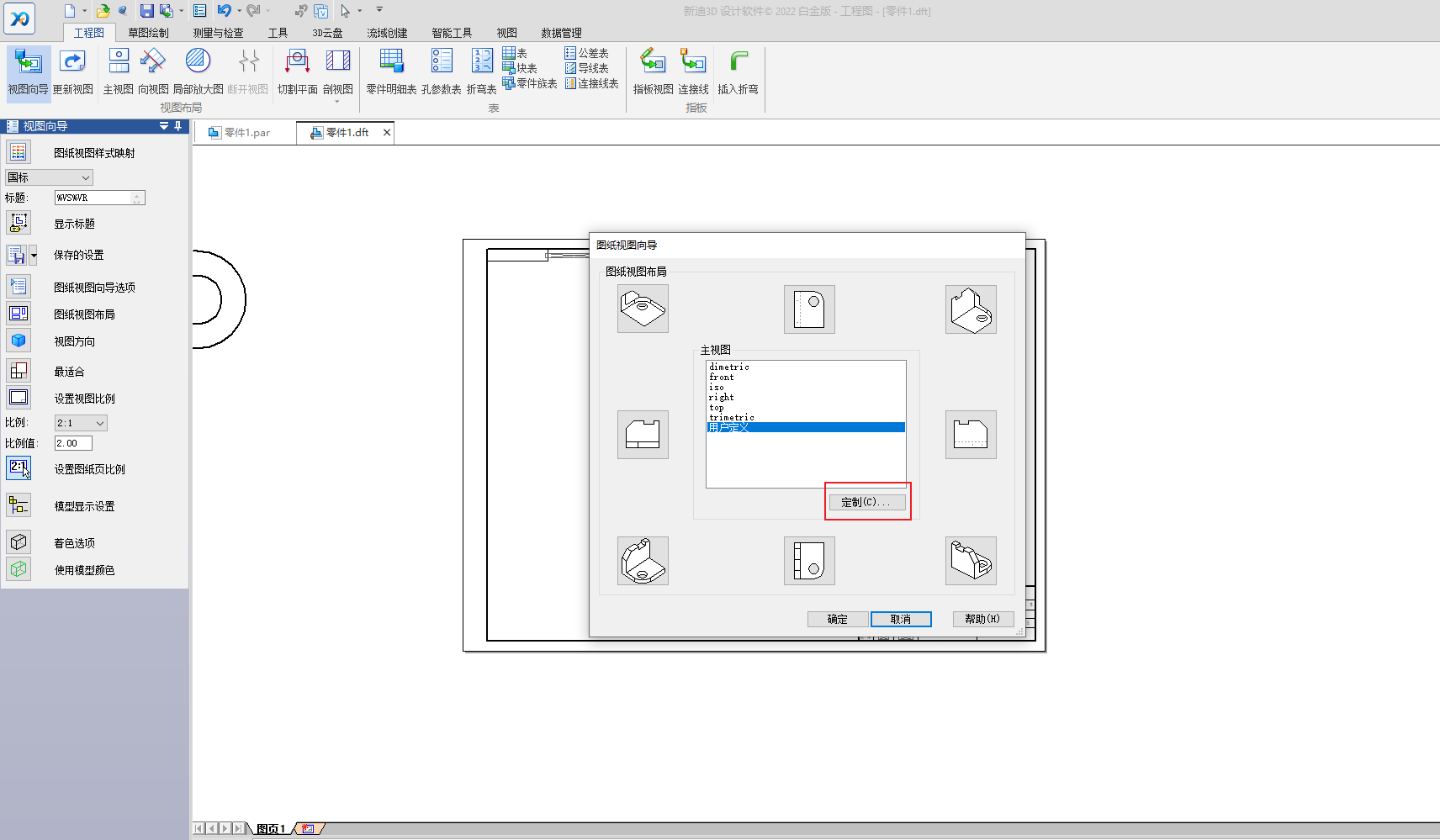This screenshot has height=840, width=1440.
Task: Click the 图纸视图布局 side panel icon
Action: pos(19,314)
